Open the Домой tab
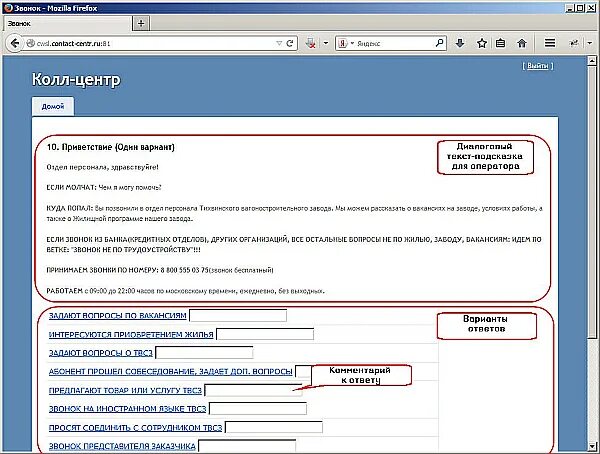The width and height of the screenshot is (600, 454). pos(53,106)
